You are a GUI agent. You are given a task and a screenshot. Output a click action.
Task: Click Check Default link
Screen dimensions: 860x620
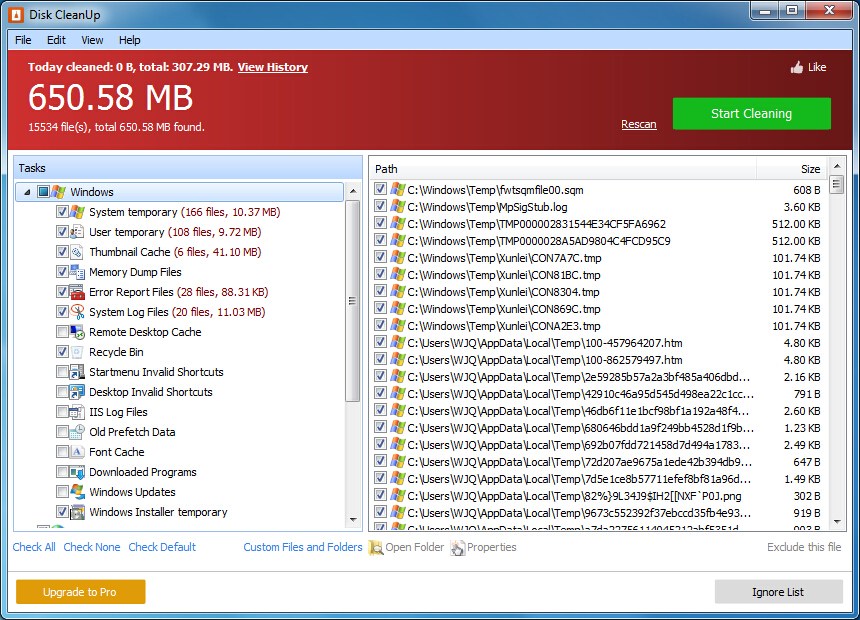point(162,547)
